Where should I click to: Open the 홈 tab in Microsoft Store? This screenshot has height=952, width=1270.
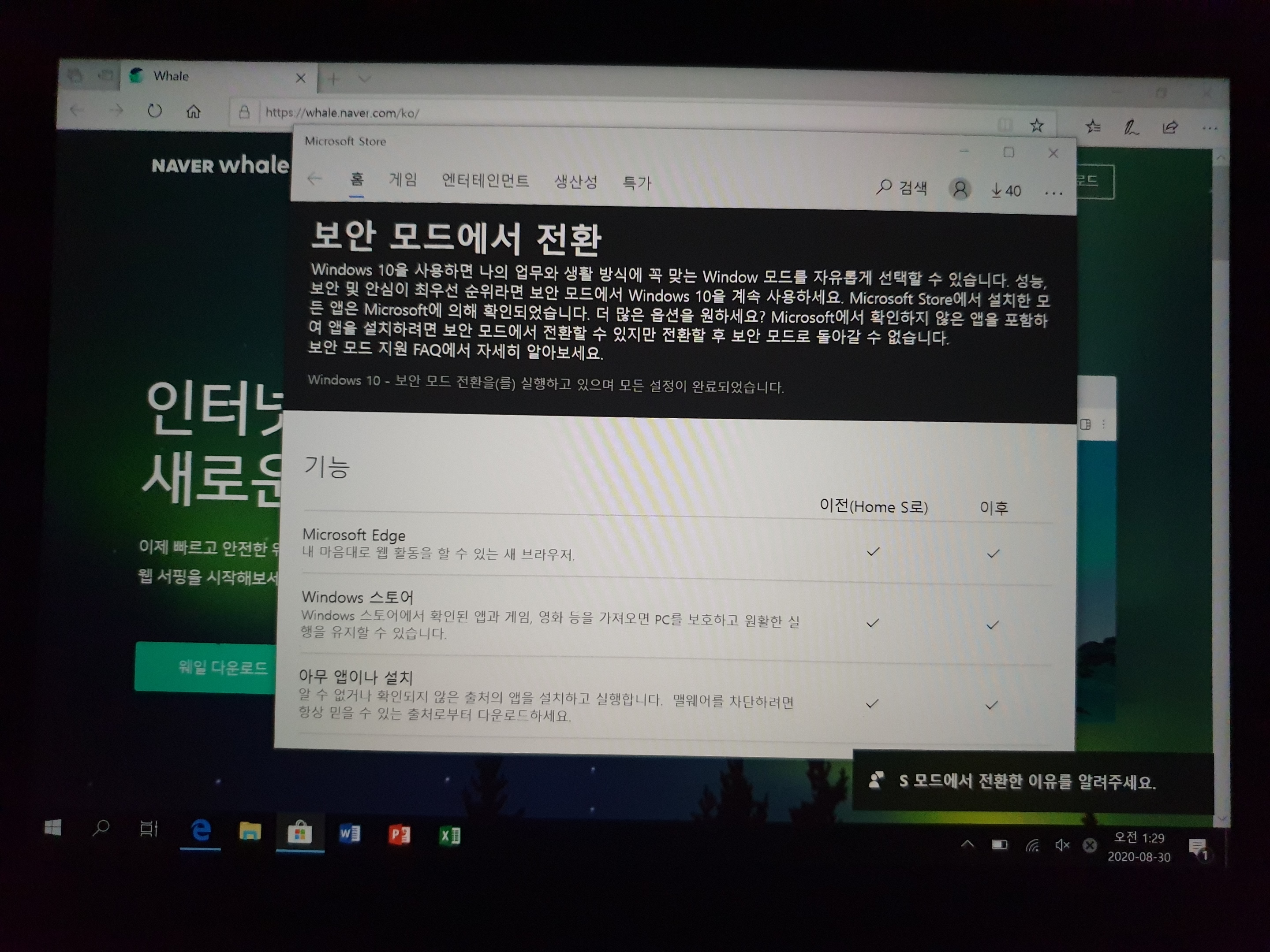(357, 180)
